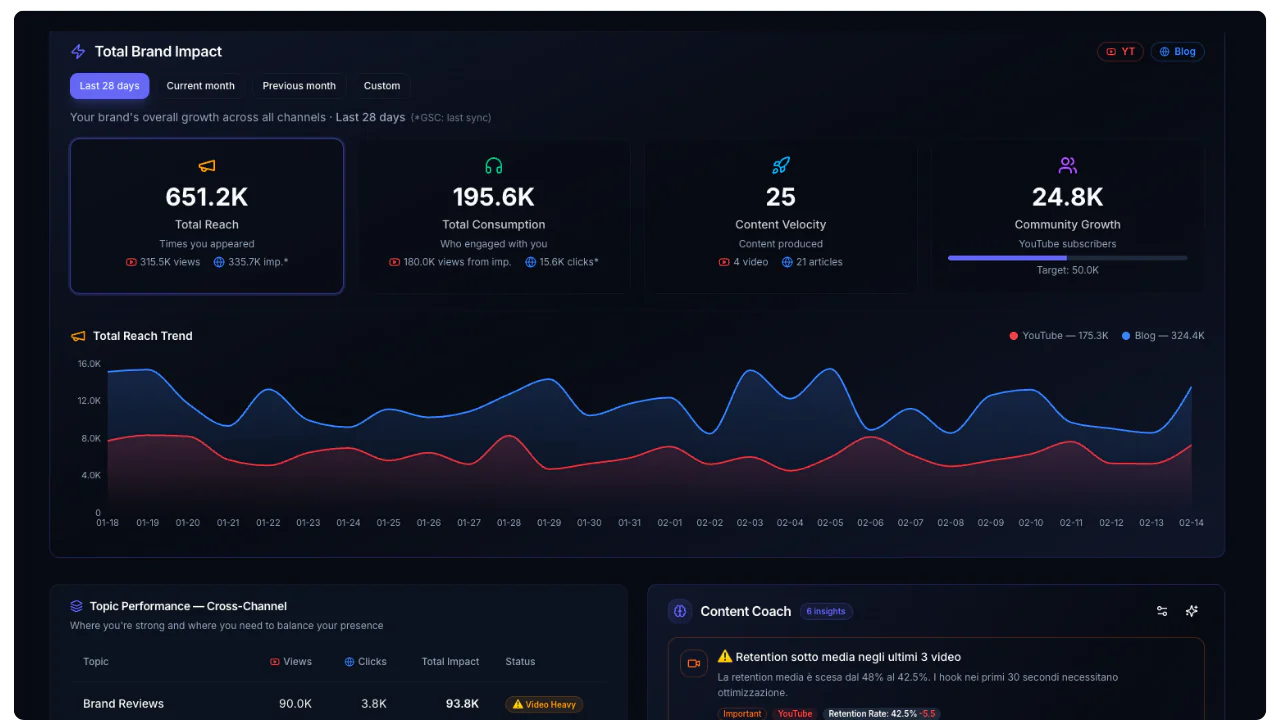Toggle Blog series in chart legend

[x=1163, y=336]
